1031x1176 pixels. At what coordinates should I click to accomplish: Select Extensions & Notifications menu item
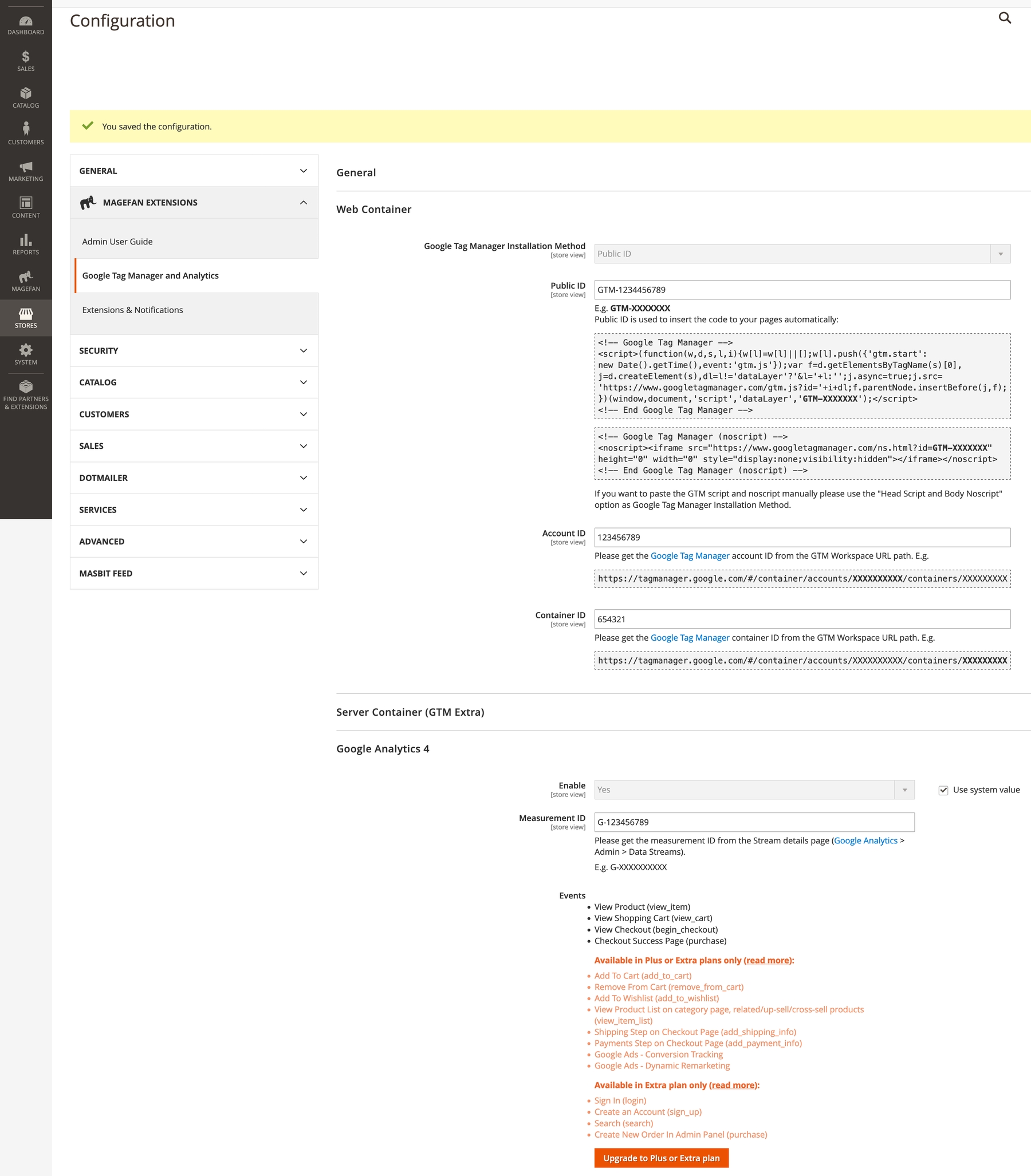(x=133, y=310)
